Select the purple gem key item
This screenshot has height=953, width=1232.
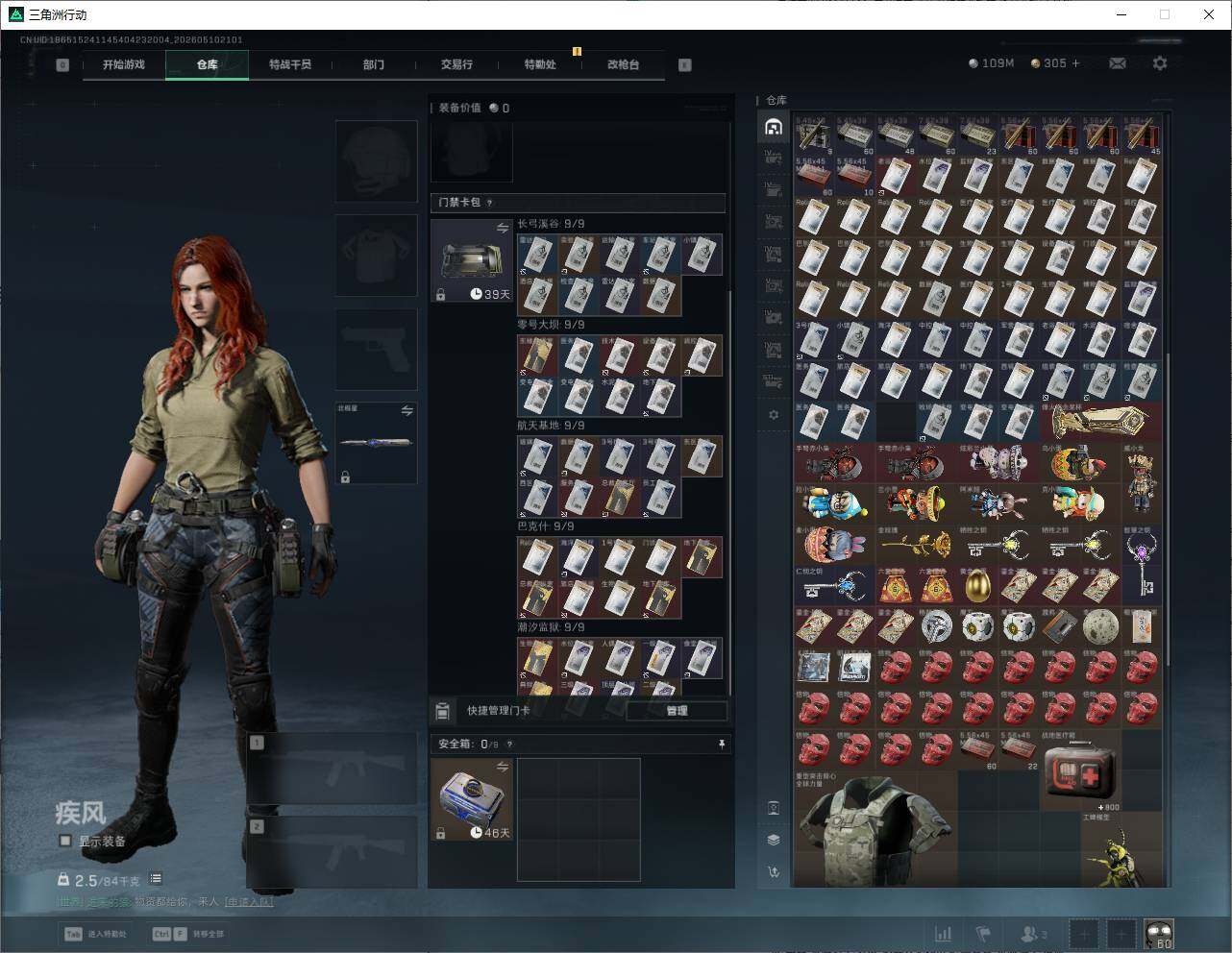1142,565
